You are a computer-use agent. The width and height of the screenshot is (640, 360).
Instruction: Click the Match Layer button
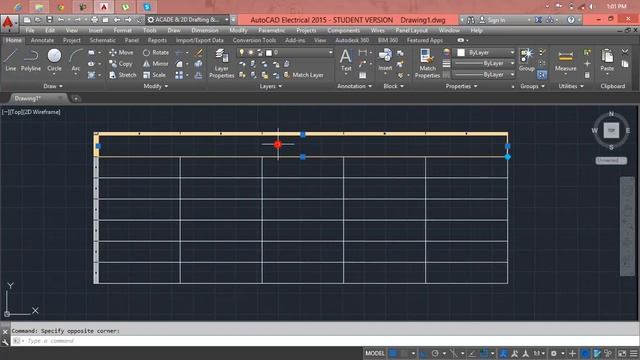click(303, 75)
